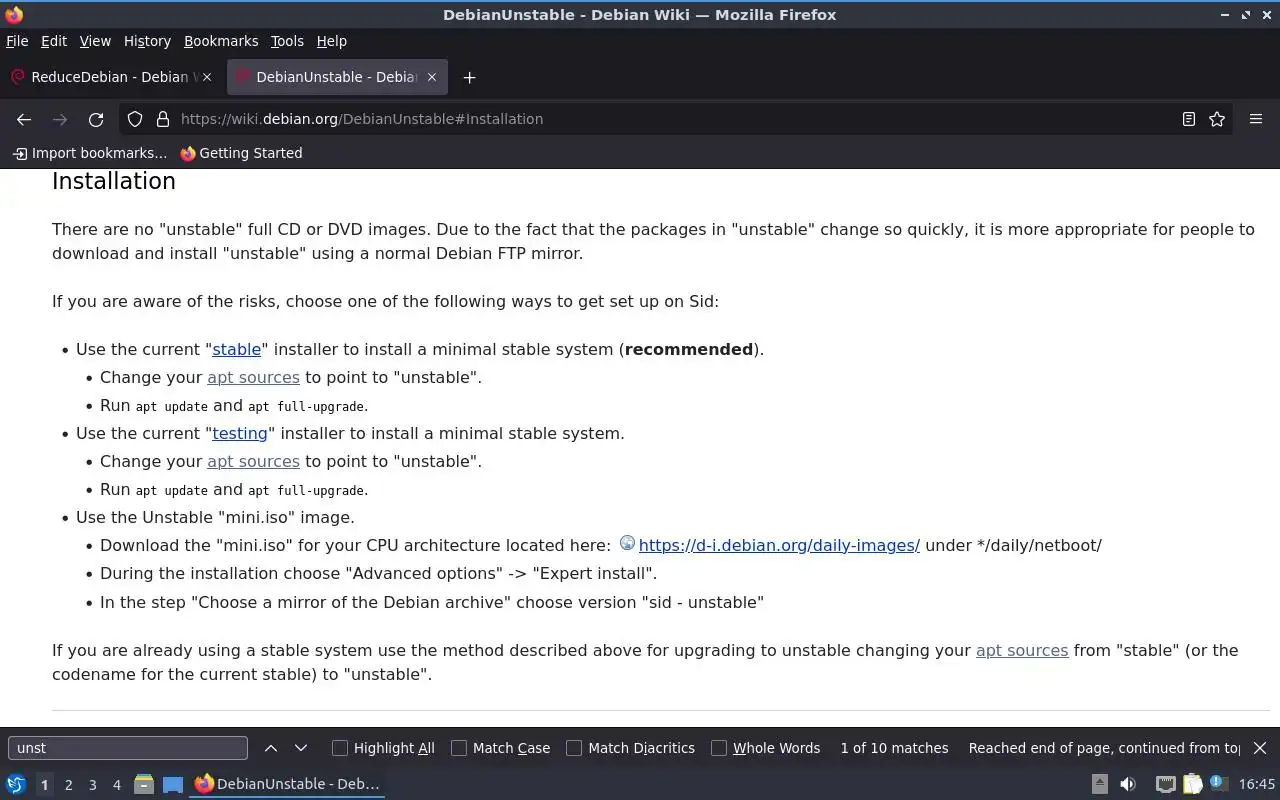The image size is (1280, 800).
Task: Follow the "testing" installer link
Action: click(240, 433)
